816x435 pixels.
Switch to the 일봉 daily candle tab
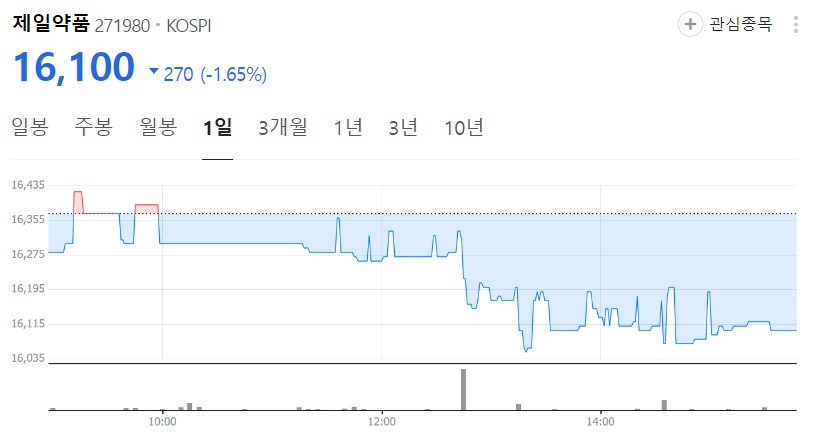point(30,127)
